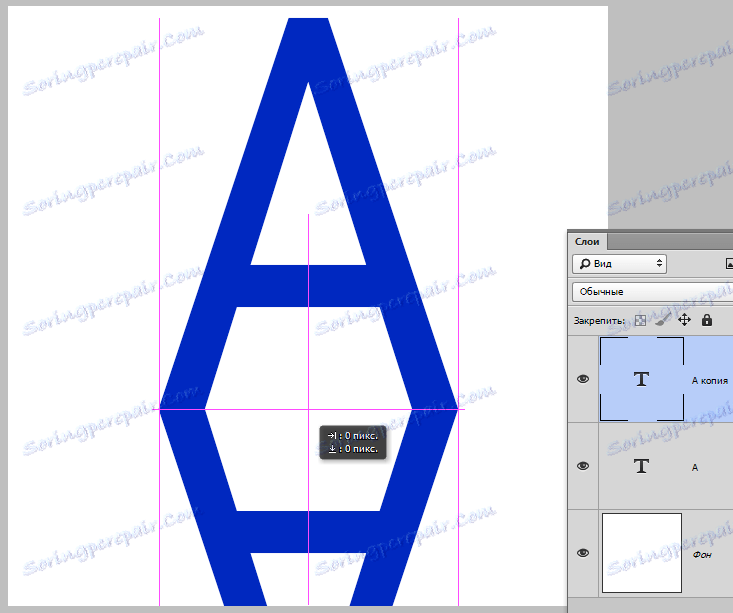Click the А копия layer name
Viewport: 733px width, 613px height.
pos(710,381)
